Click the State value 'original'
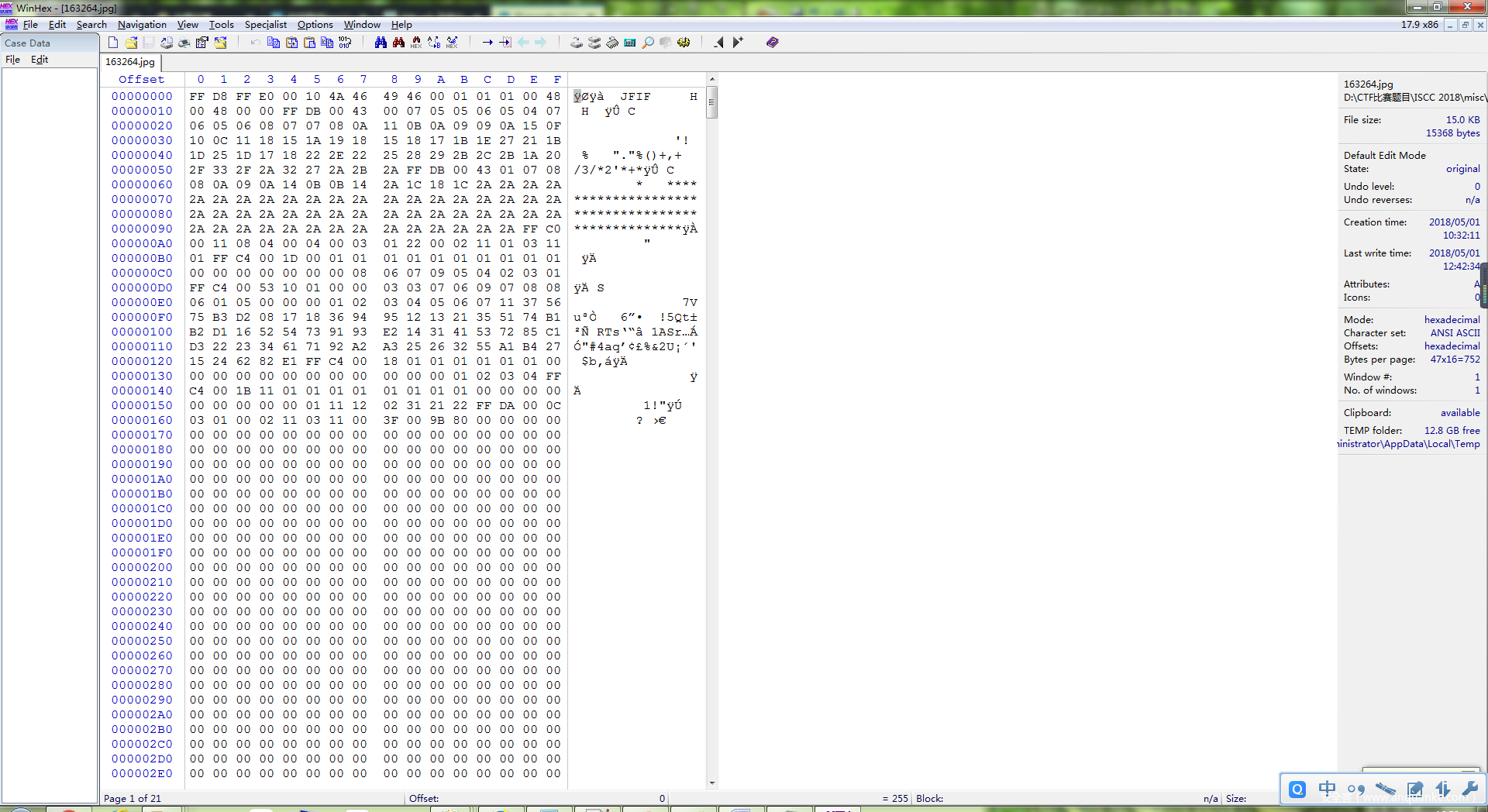Image resolution: width=1488 pixels, height=812 pixels. 1462,169
